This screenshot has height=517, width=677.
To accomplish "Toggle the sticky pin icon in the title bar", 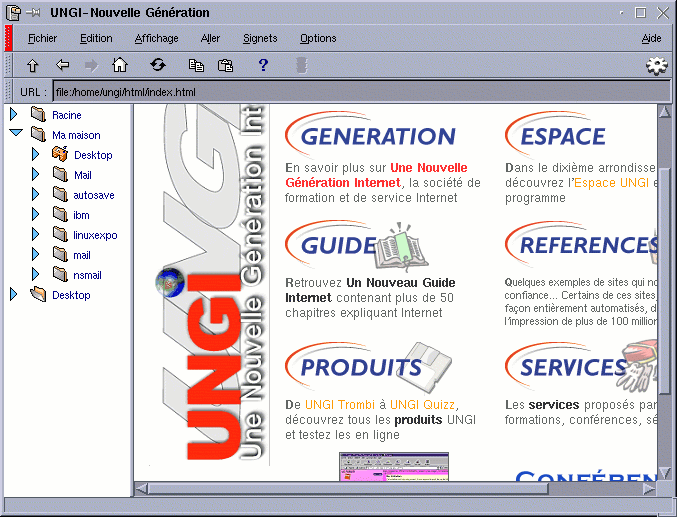I will pyautogui.click(x=33, y=13).
